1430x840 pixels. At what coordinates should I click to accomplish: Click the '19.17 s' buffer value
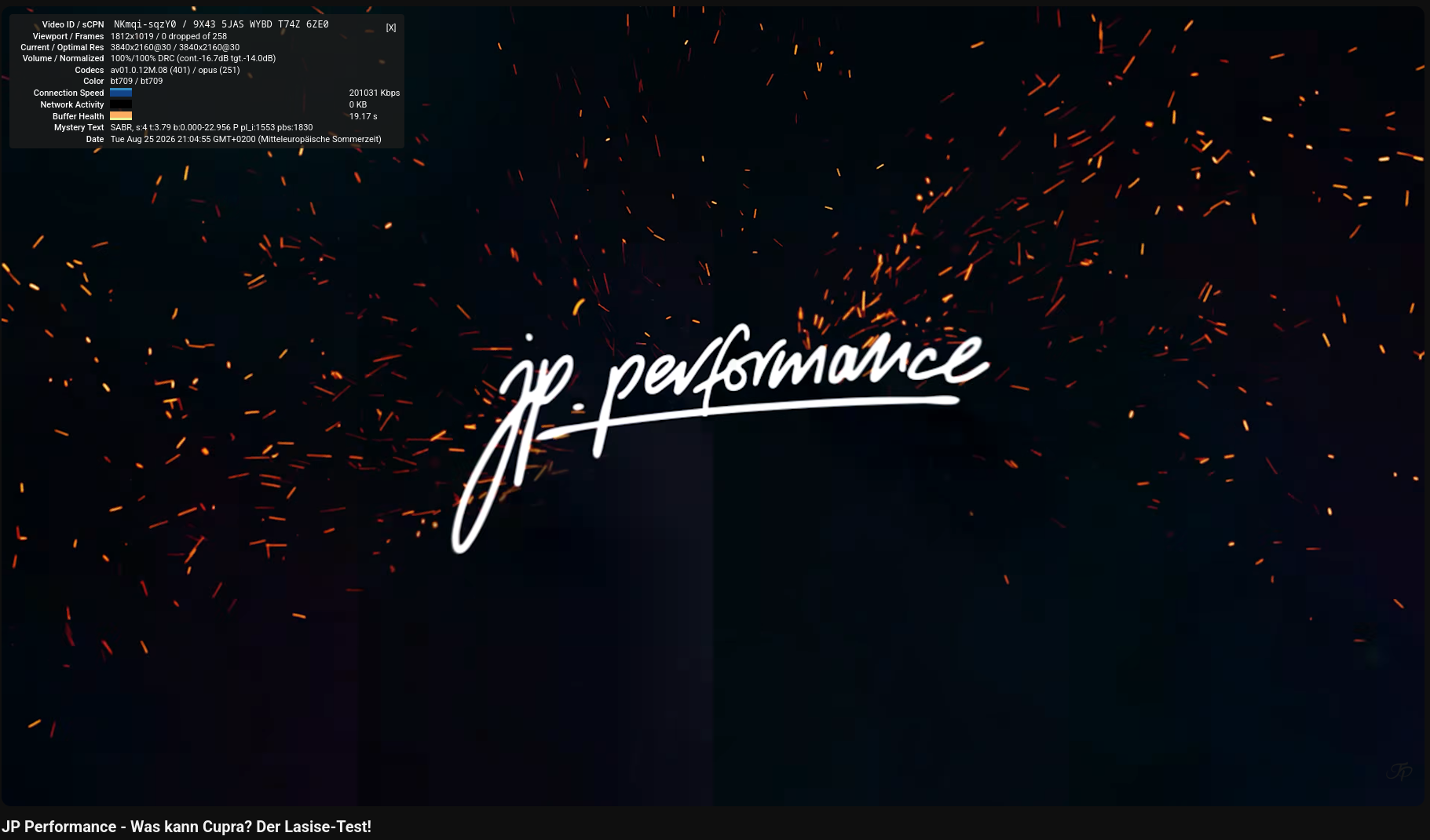coord(364,116)
